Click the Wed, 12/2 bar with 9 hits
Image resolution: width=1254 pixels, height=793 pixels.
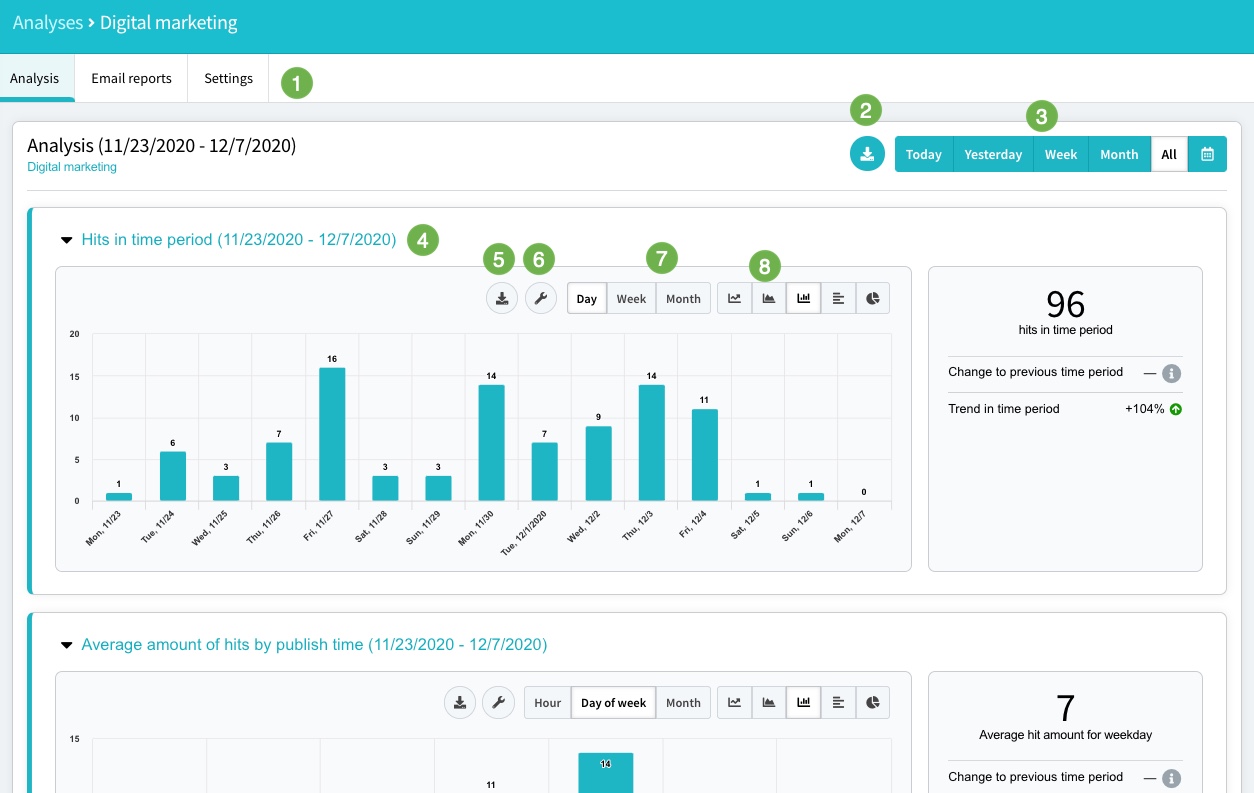[x=598, y=464]
